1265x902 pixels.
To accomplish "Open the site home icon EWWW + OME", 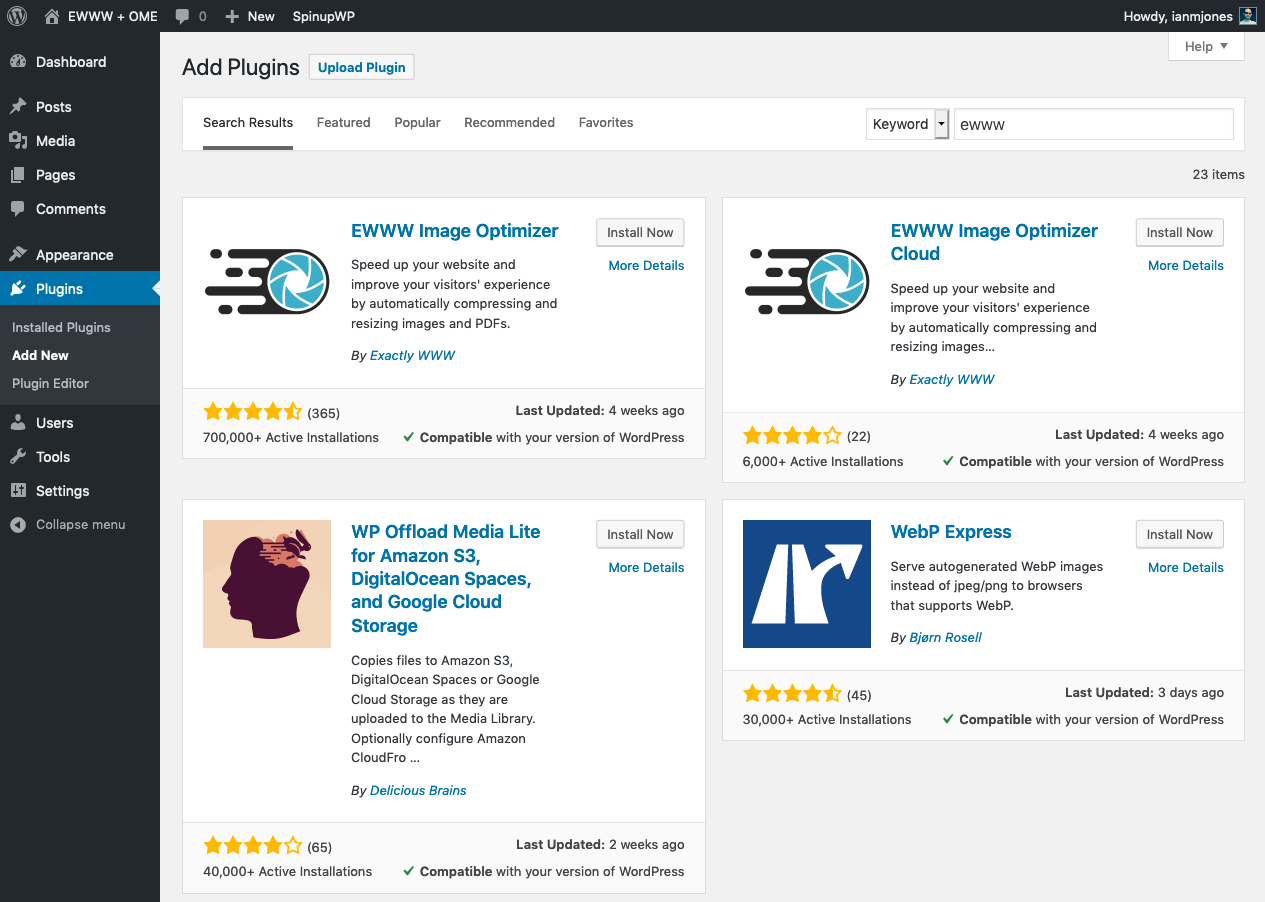I will (52, 16).
